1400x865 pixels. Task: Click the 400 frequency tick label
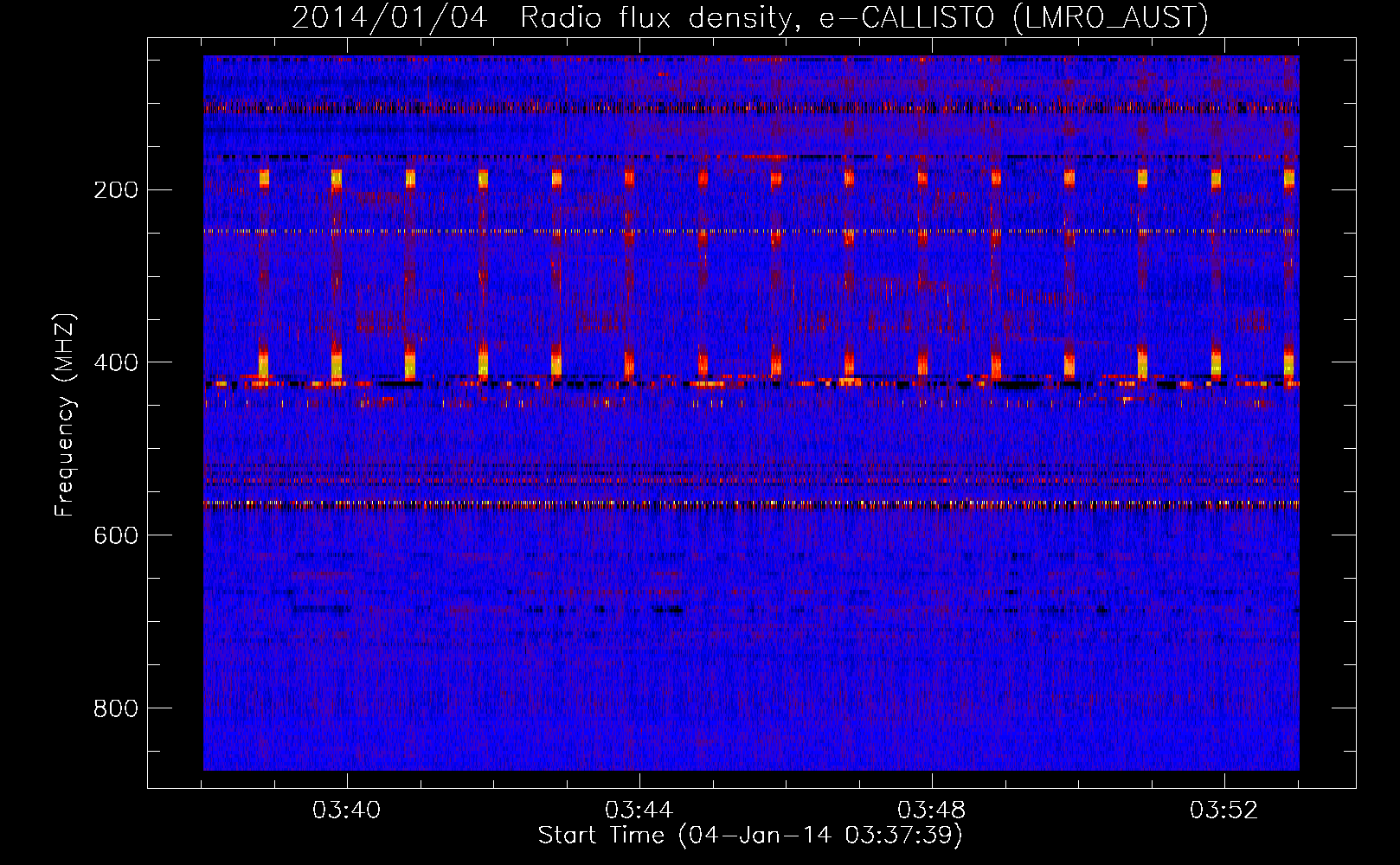[x=116, y=362]
